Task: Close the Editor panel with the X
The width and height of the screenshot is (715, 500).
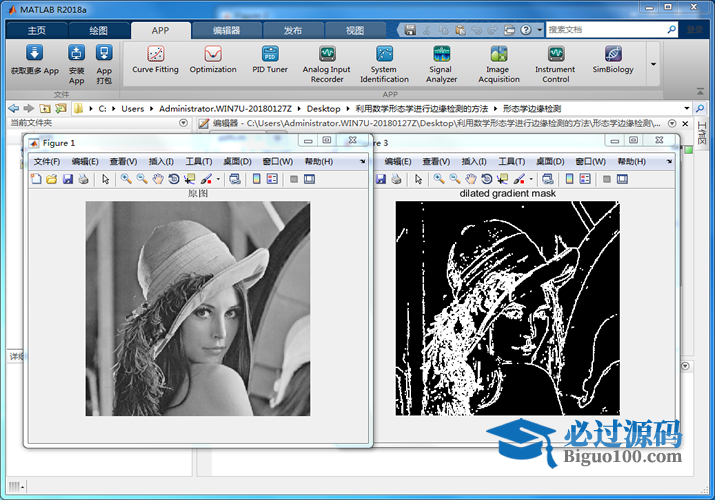Action: click(685, 123)
